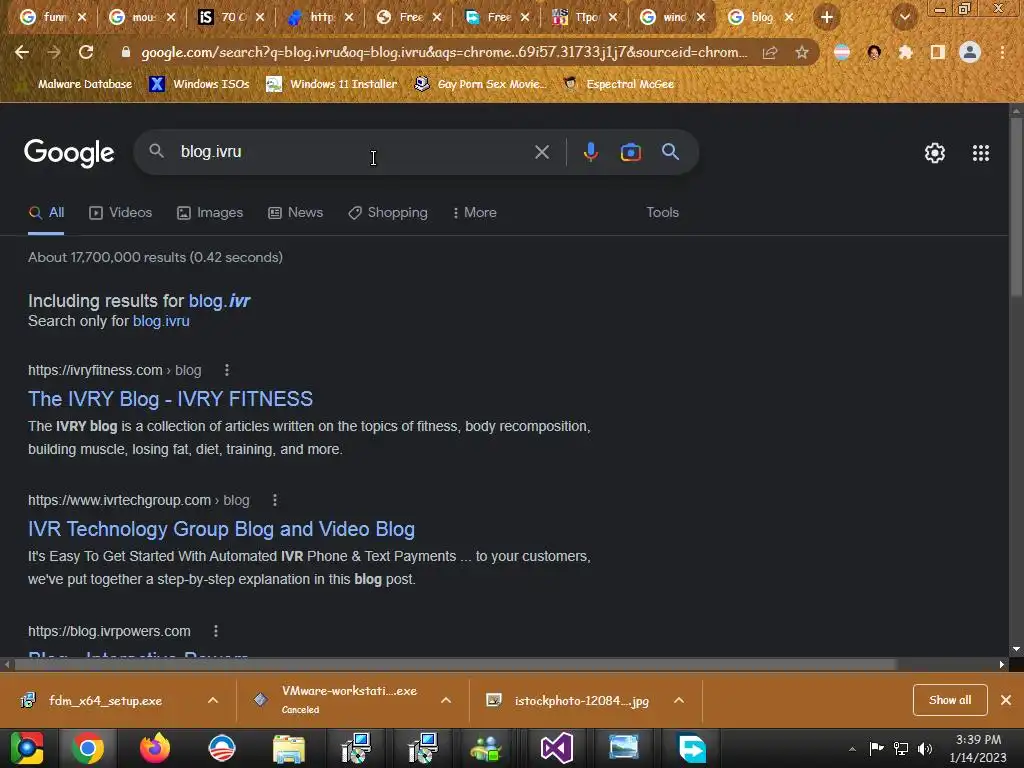Reload the current Google search page
The image size is (1024, 768).
[86, 52]
